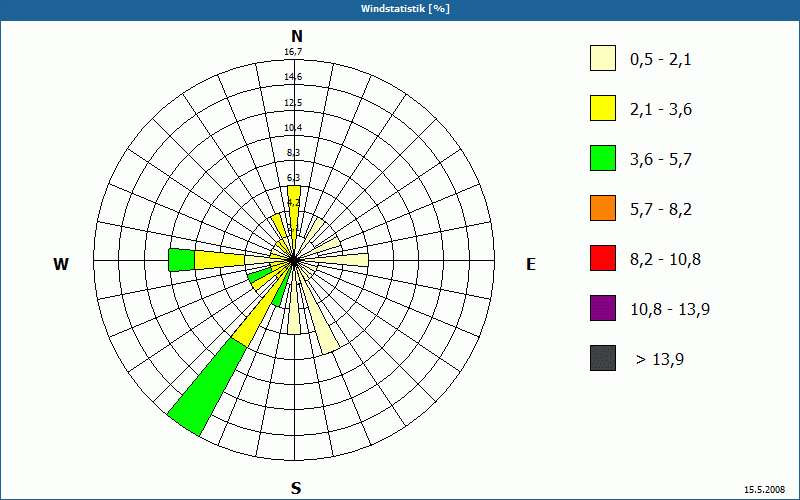Click the date 15.5.2008
The width and height of the screenshot is (800, 500).
coord(764,490)
